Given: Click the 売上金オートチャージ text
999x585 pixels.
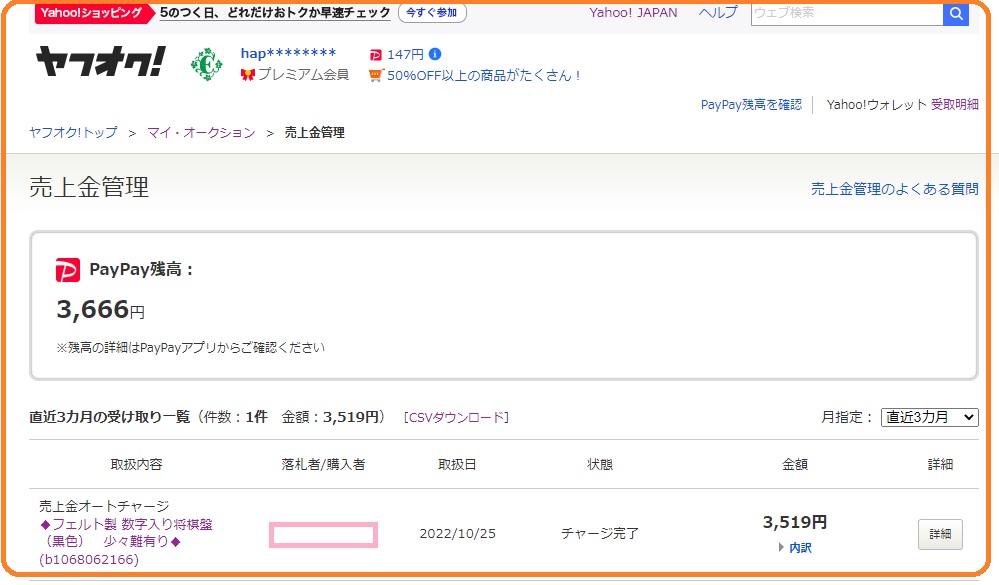Looking at the screenshot, I should click(x=104, y=506).
